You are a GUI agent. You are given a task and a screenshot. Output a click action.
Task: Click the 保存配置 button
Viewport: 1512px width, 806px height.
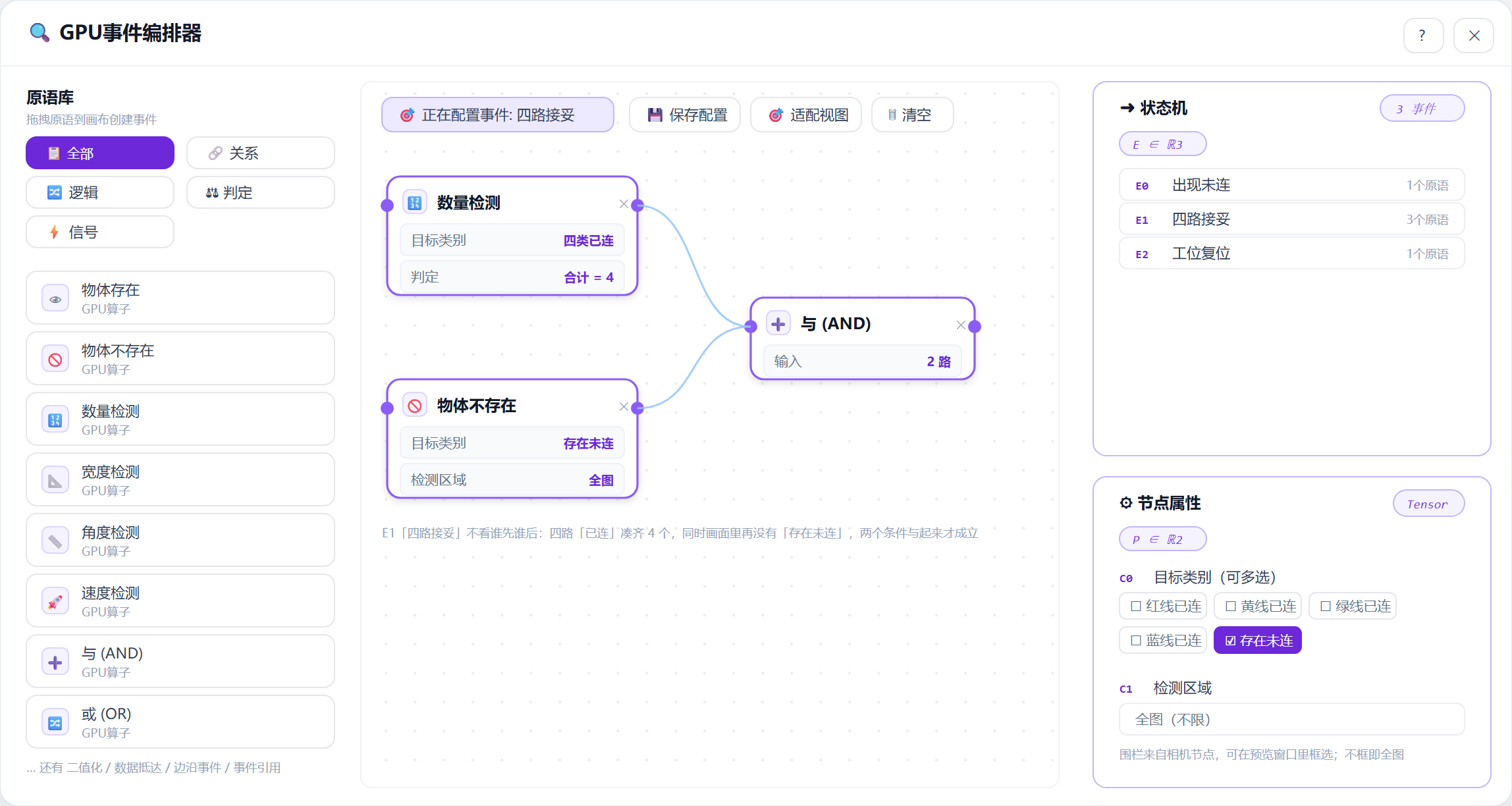[685, 115]
